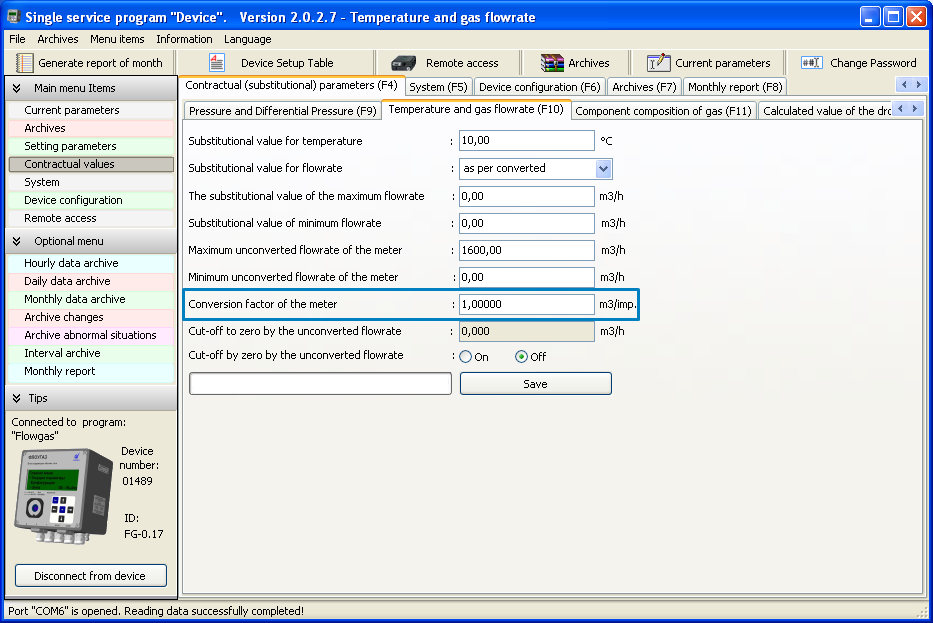Select Archives in Main menu Items list

[x=91, y=128]
